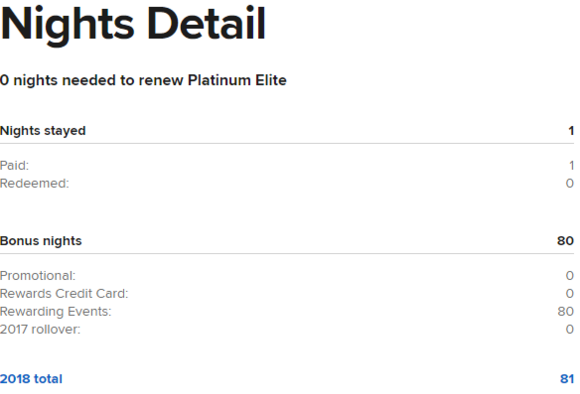The height and width of the screenshot is (394, 580).
Task: Click the Nights Detail heading
Action: 133,25
